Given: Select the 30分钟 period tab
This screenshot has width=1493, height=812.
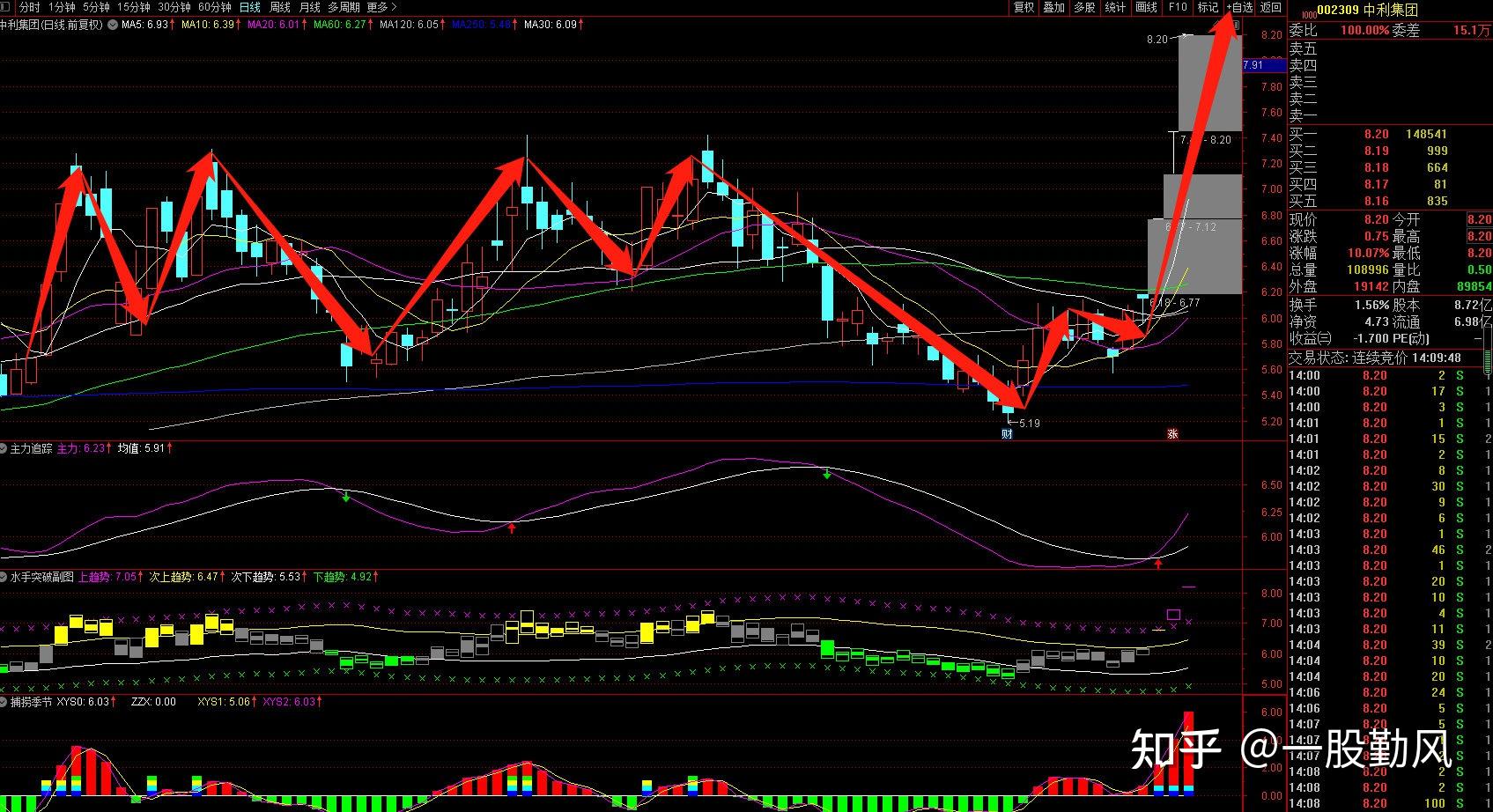Looking at the screenshot, I should [x=174, y=7].
